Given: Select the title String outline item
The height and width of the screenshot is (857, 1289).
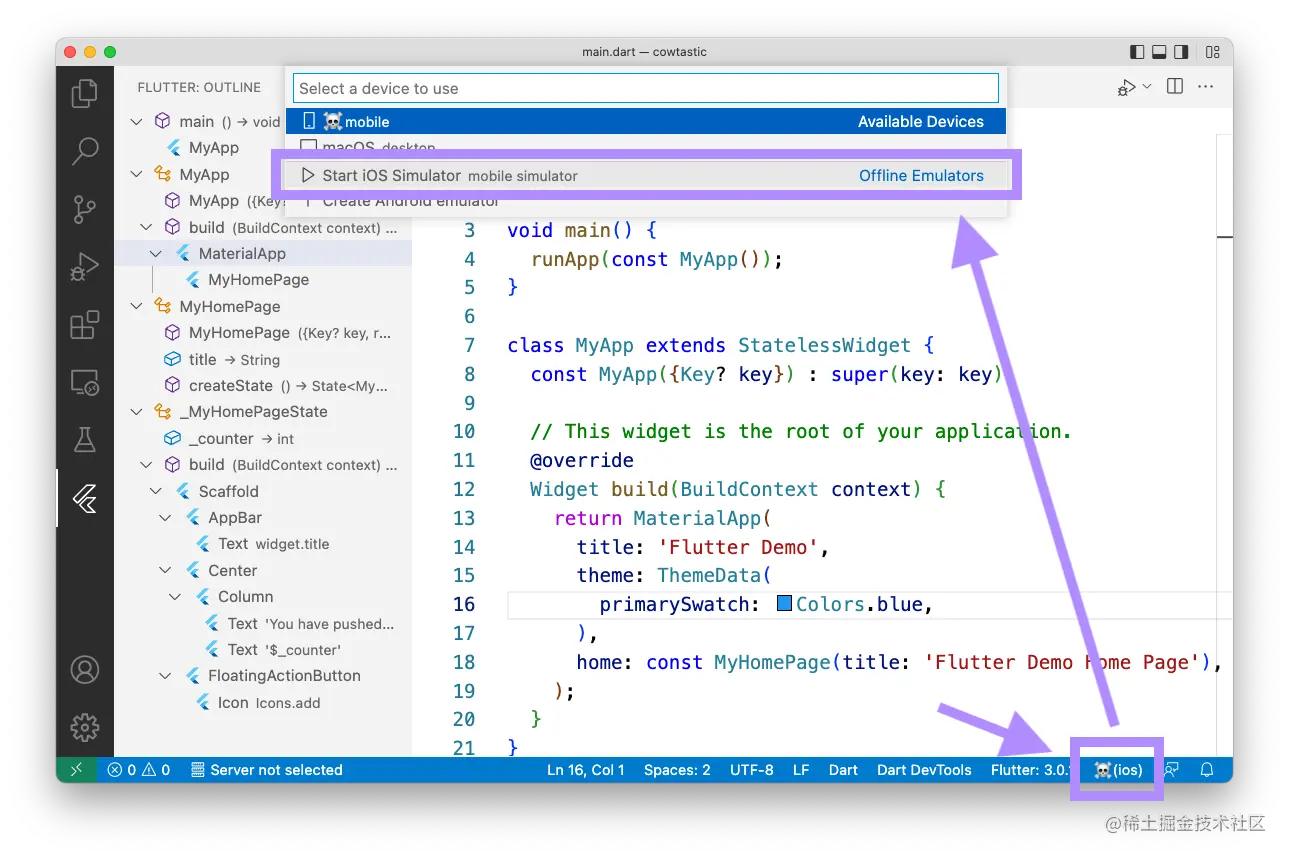Looking at the screenshot, I should (263, 359).
